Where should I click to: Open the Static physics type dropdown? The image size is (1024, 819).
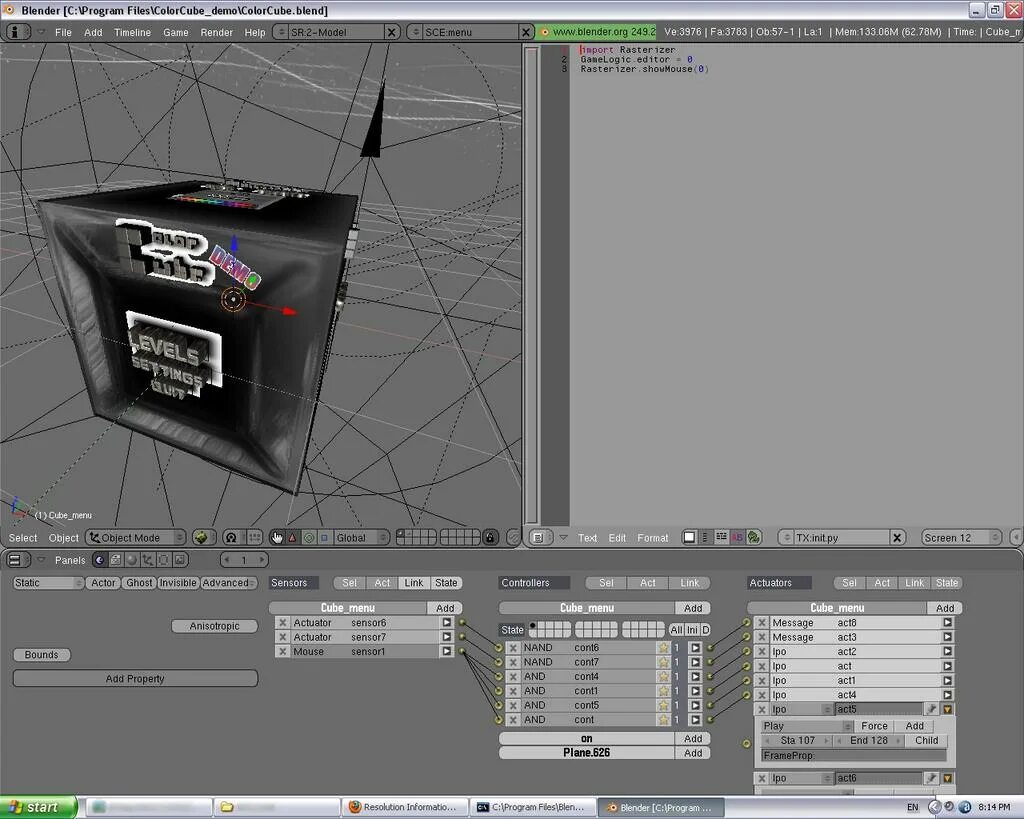click(x=48, y=583)
